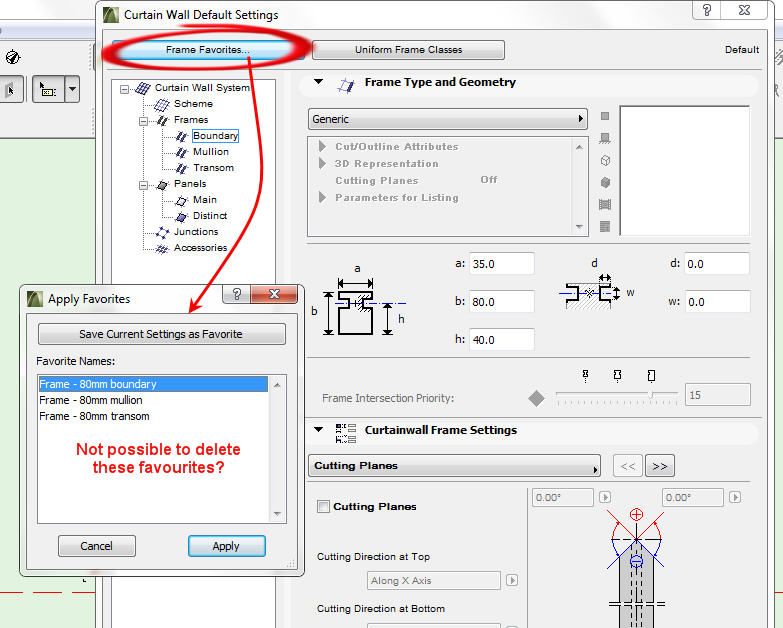Collapse Curtainwall Frame Settings section
Screen dimensions: 783x628
point(319,429)
